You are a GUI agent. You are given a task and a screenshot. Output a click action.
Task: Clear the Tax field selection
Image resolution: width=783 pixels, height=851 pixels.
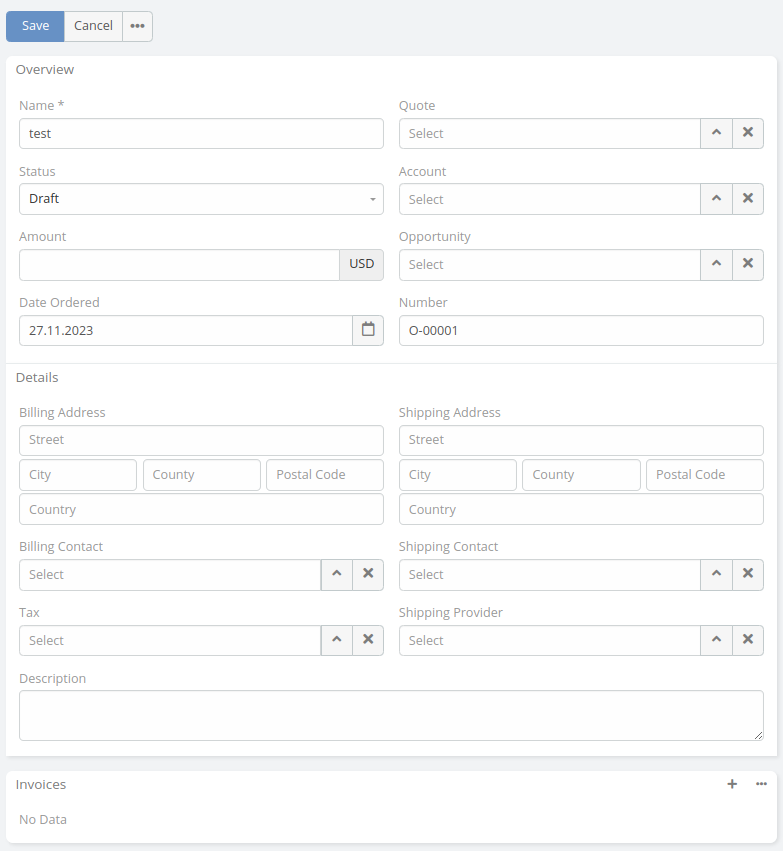pos(367,641)
